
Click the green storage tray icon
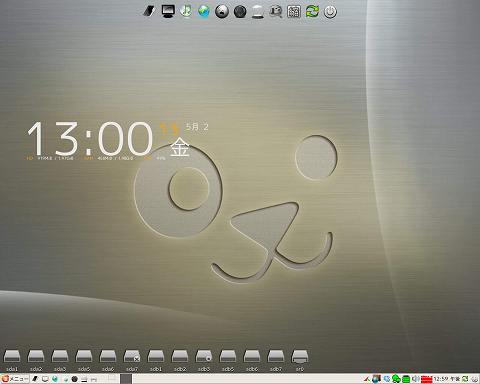pyautogui.click(x=406, y=379)
